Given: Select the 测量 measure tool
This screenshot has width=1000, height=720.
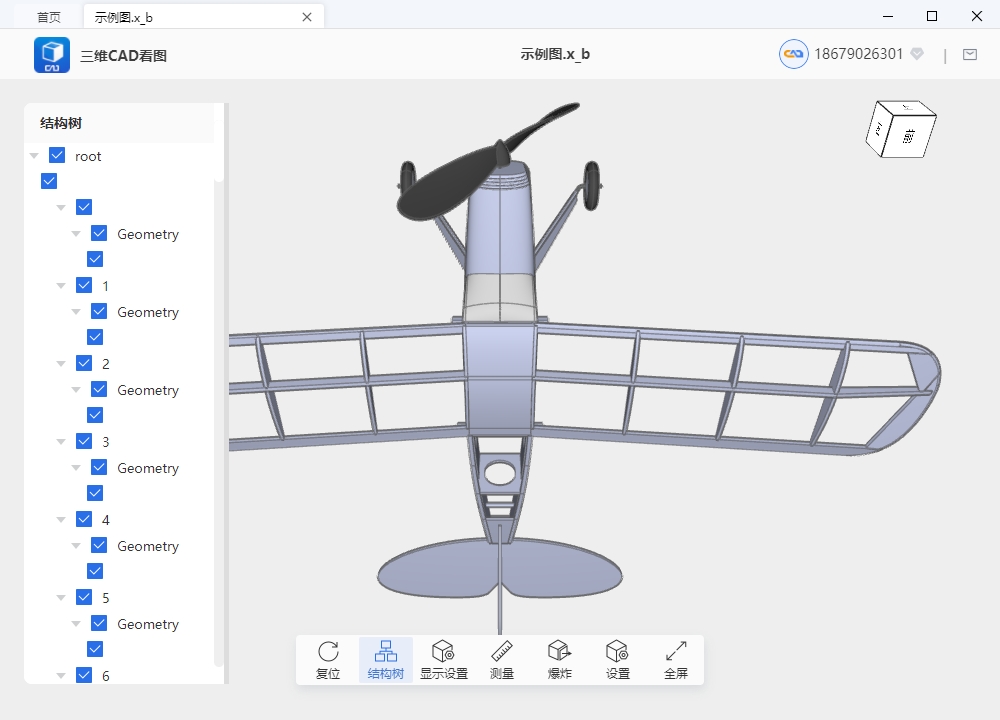Looking at the screenshot, I should 502,660.
